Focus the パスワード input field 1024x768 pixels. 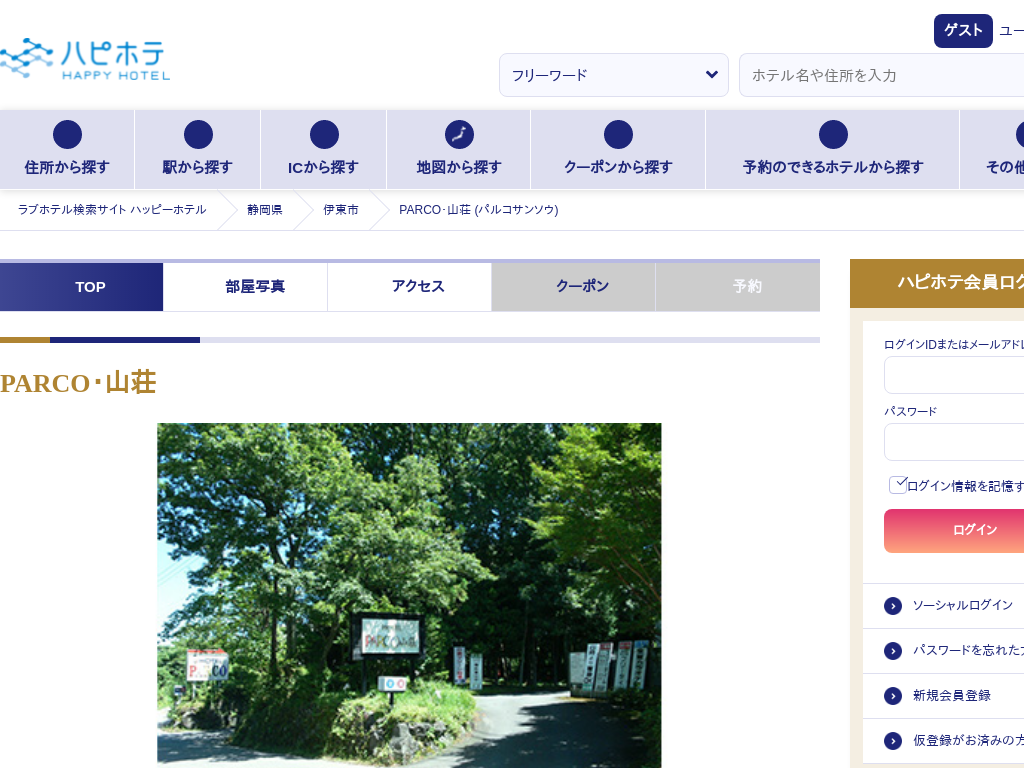click(x=954, y=442)
